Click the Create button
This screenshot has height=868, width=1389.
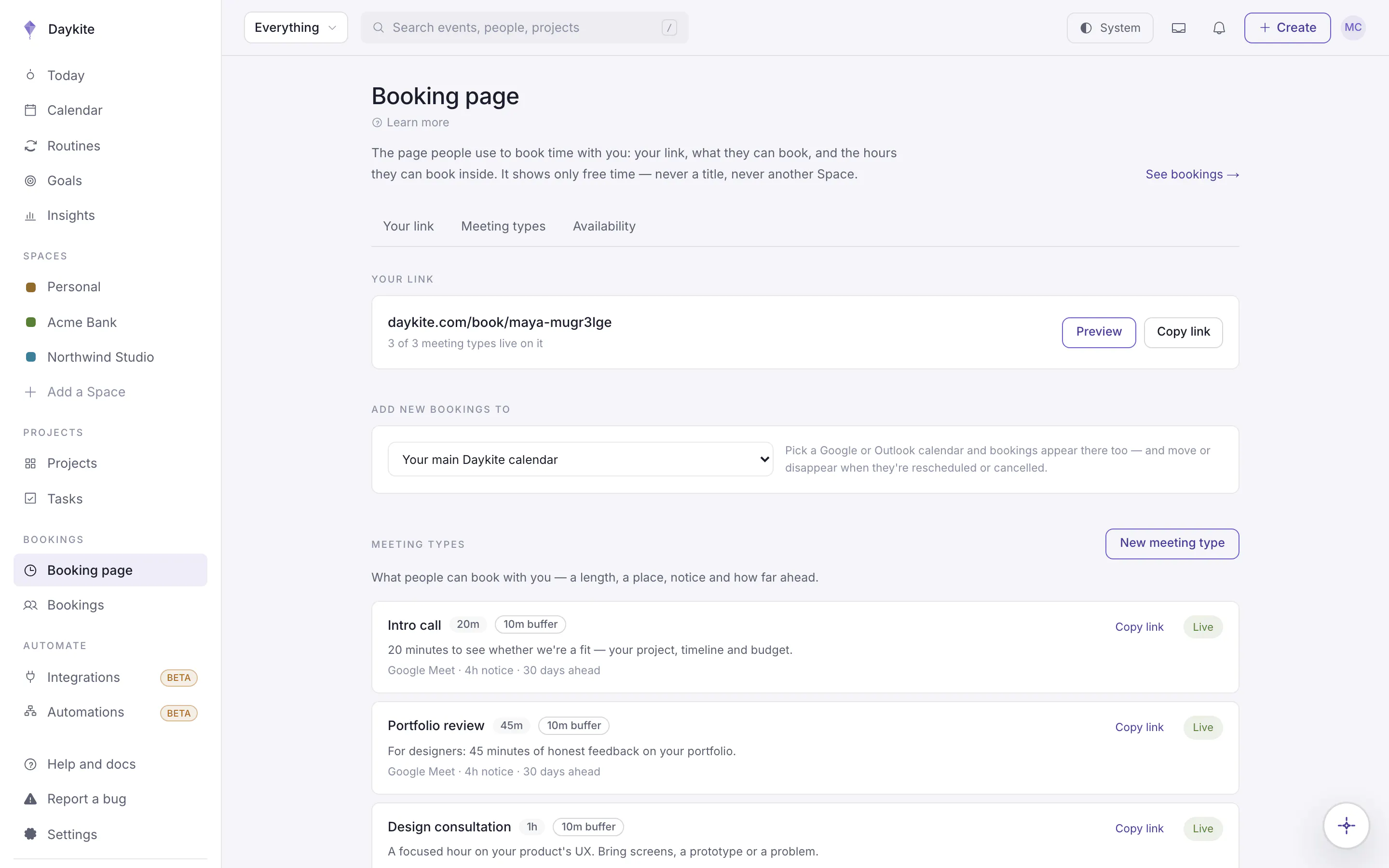pyautogui.click(x=1287, y=27)
